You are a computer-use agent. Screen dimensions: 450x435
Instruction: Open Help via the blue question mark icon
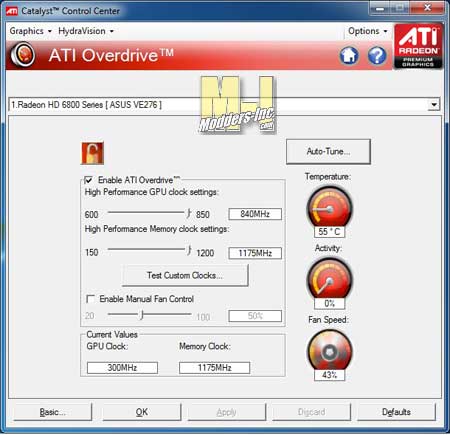click(x=377, y=56)
